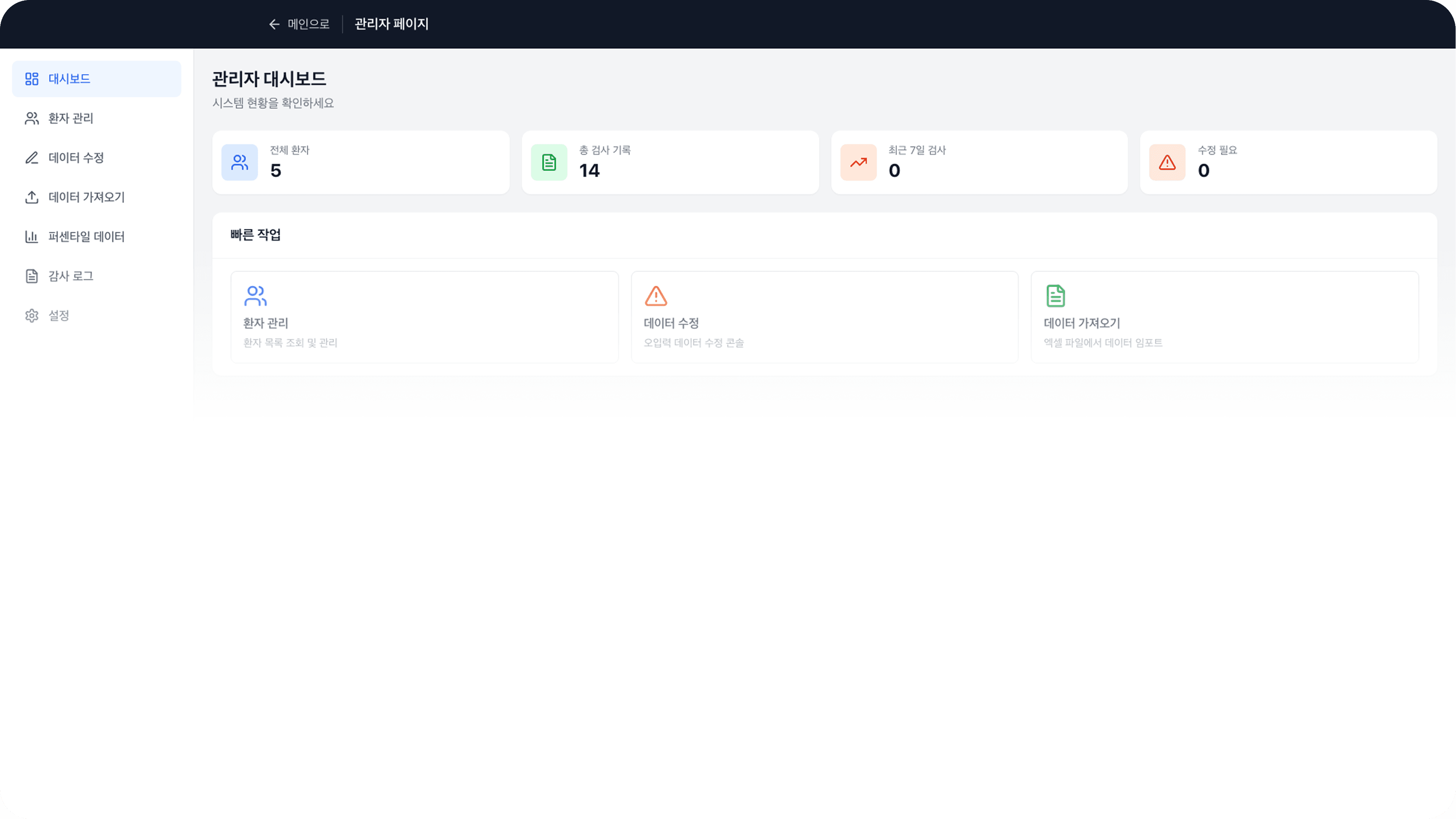Open the 환자 관리 quick action card
Screen dimensions: 1456x819
424,317
